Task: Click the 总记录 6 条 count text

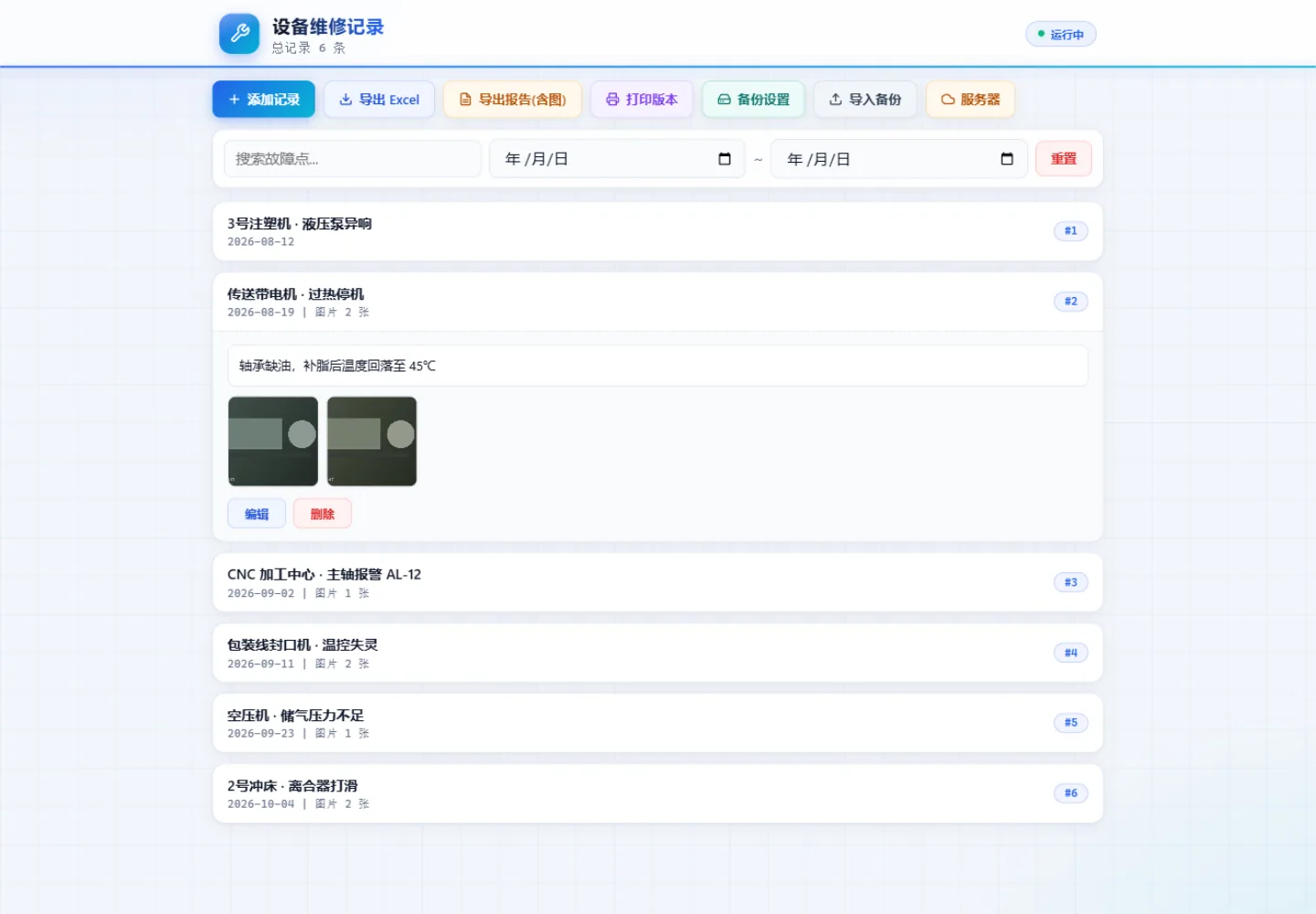Action: (x=309, y=48)
